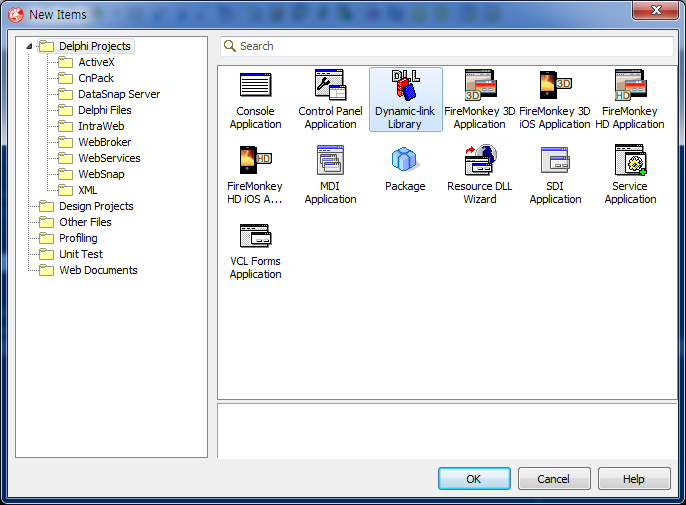The height and width of the screenshot is (505, 686).
Task: Collapse the Delphi Projects tree node
Action: 29,46
